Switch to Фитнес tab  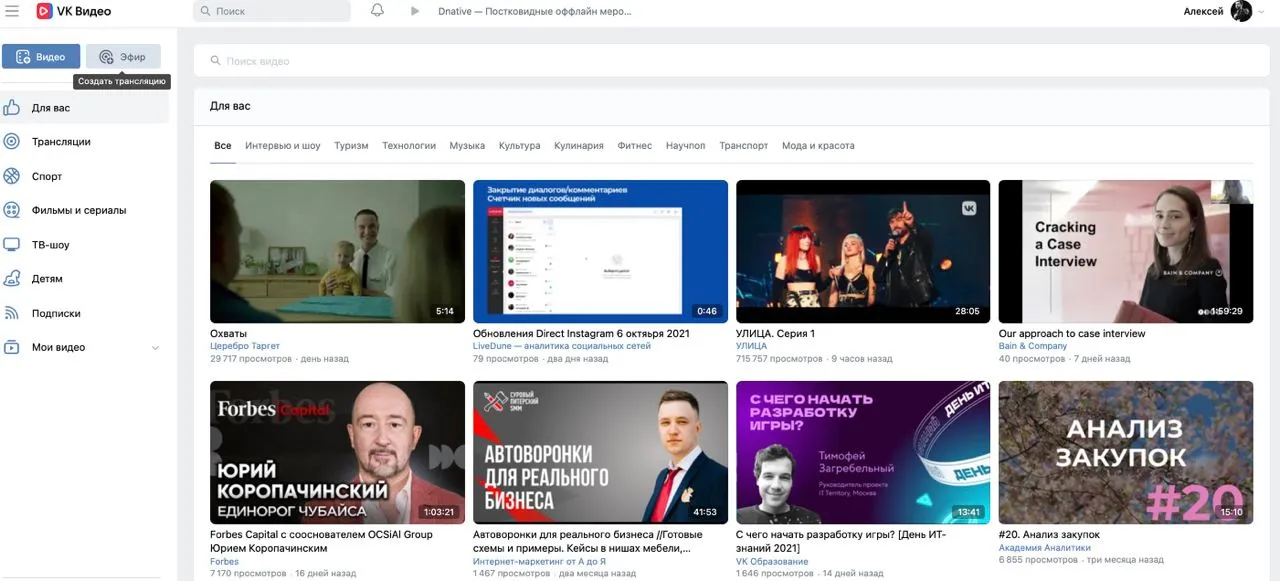point(635,146)
